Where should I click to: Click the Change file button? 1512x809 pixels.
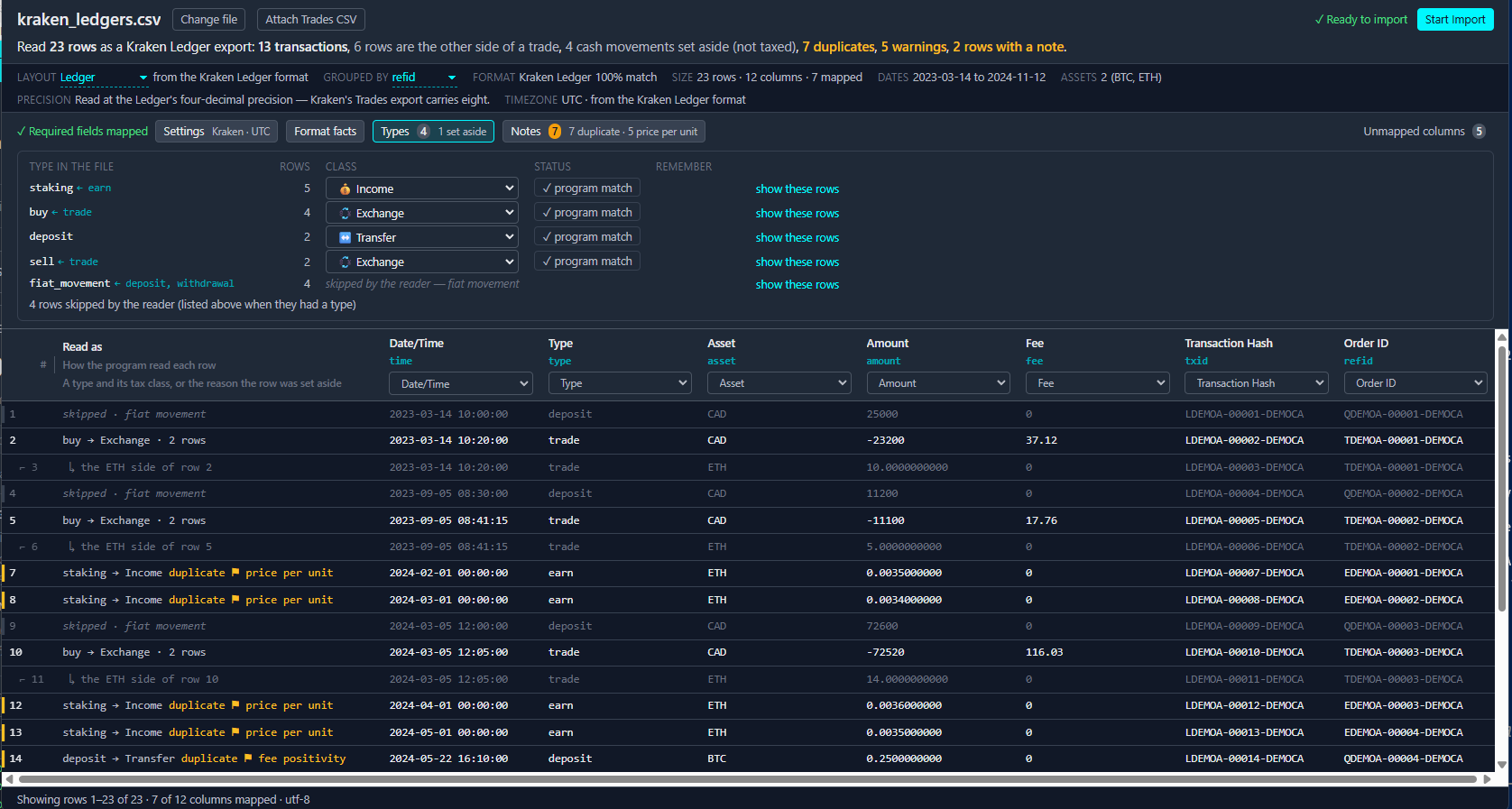(209, 19)
